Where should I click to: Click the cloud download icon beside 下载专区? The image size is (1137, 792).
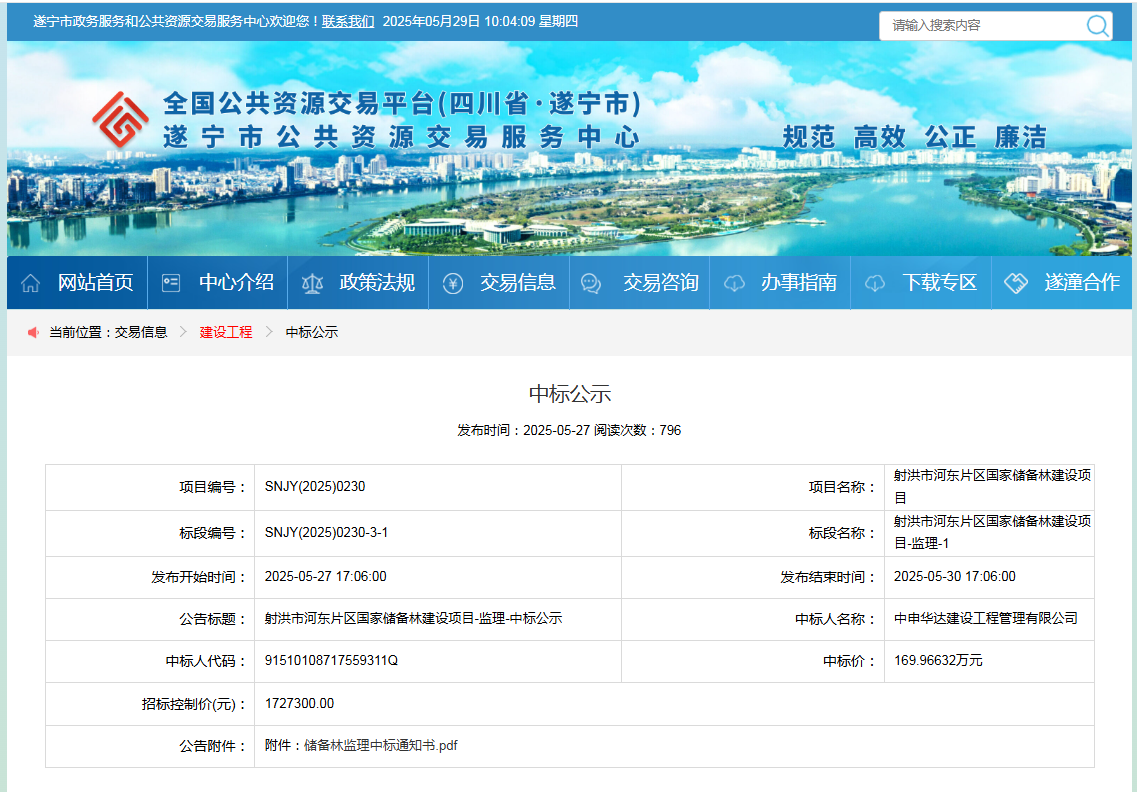pyautogui.click(x=875, y=284)
